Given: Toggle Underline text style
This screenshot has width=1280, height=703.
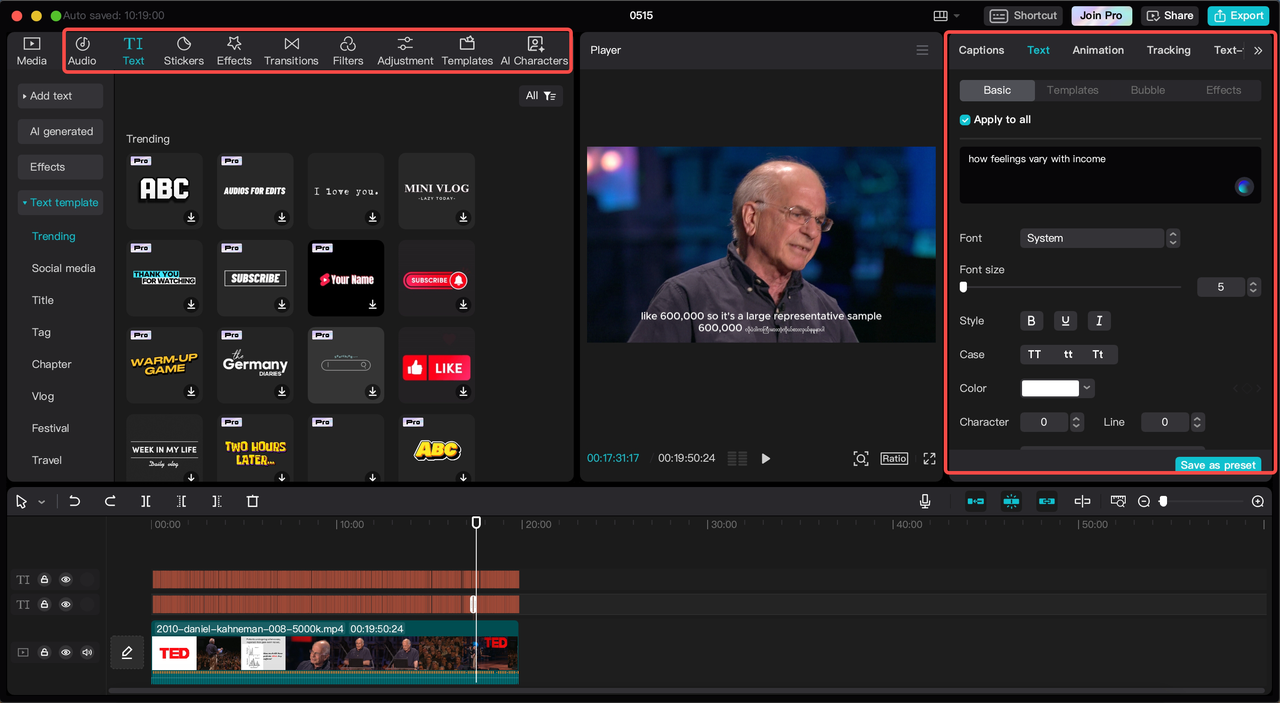Looking at the screenshot, I should click(1065, 321).
